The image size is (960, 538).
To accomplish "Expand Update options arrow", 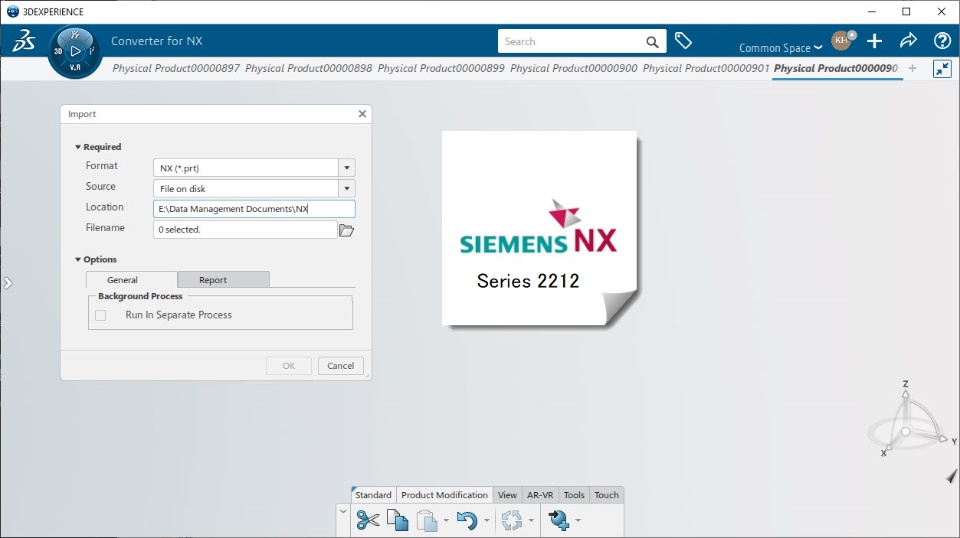I will point(531,521).
